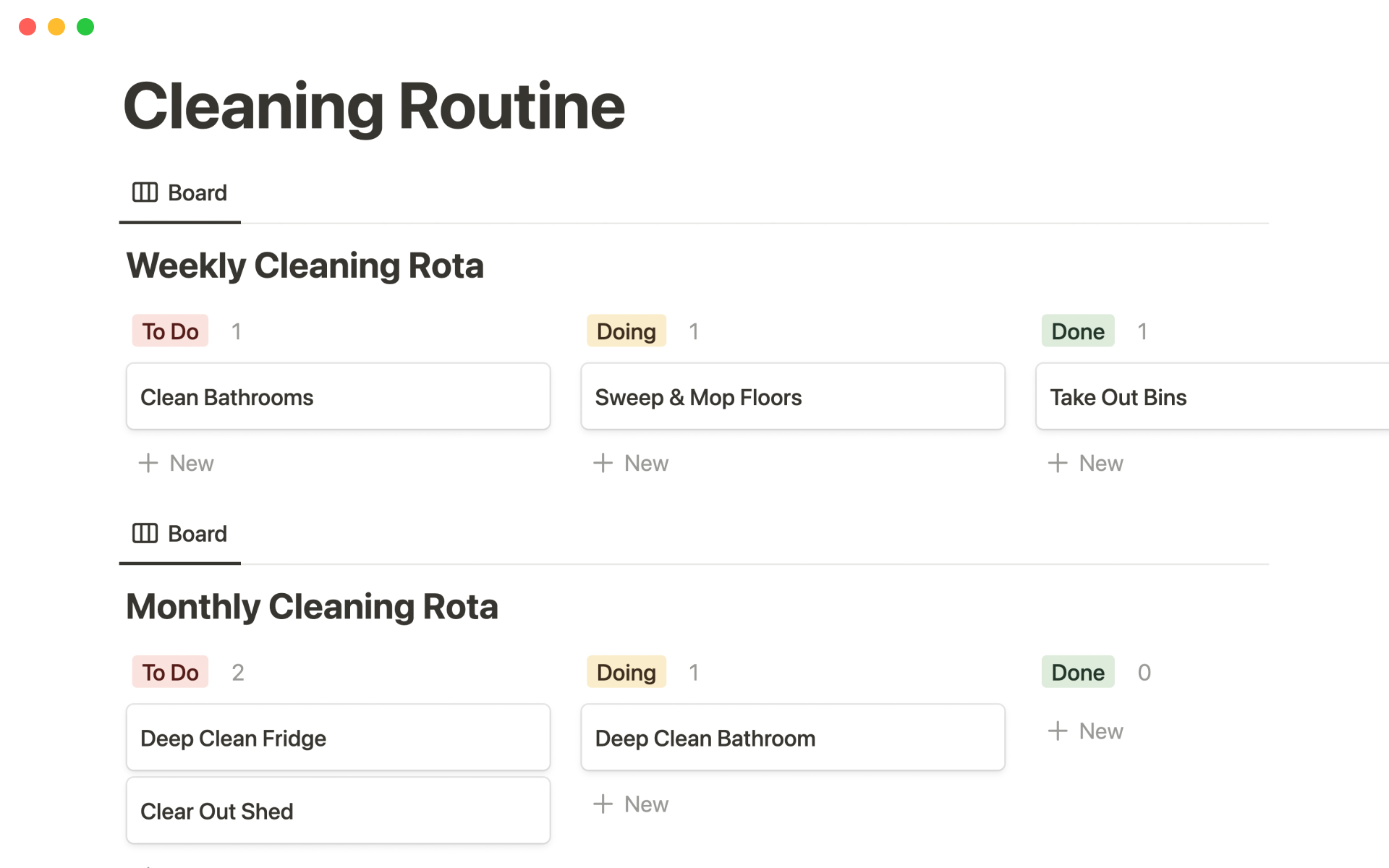
Task: Open the Sweep & Mop Floors card
Action: [x=792, y=397]
